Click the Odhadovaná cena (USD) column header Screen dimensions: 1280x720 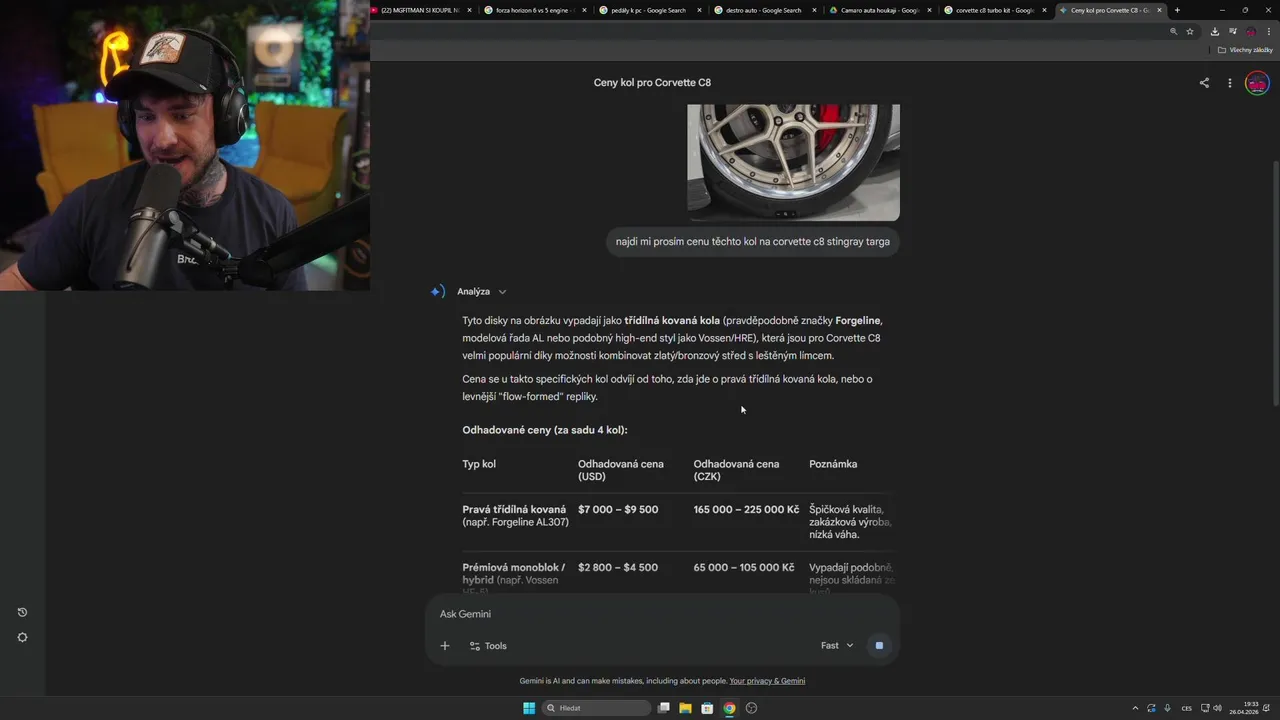click(621, 470)
